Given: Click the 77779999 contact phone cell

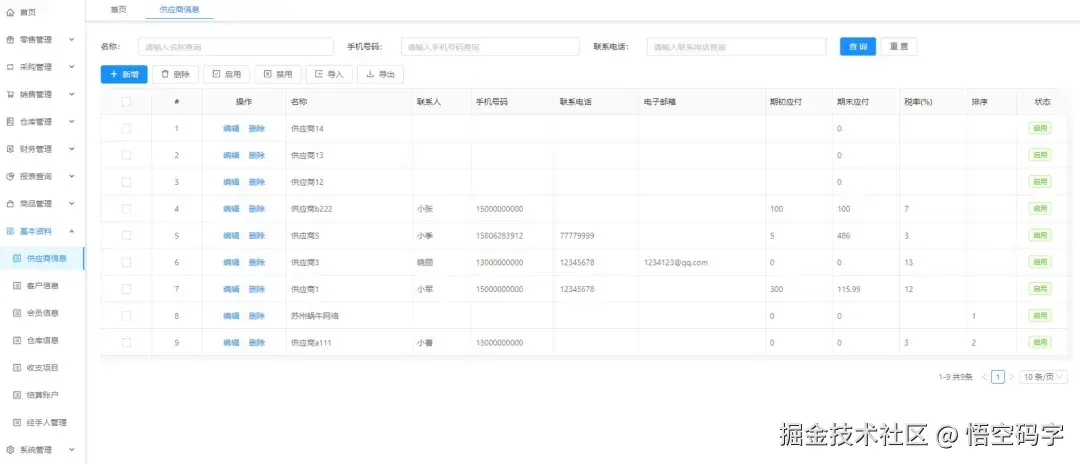Looking at the screenshot, I should coord(577,235).
